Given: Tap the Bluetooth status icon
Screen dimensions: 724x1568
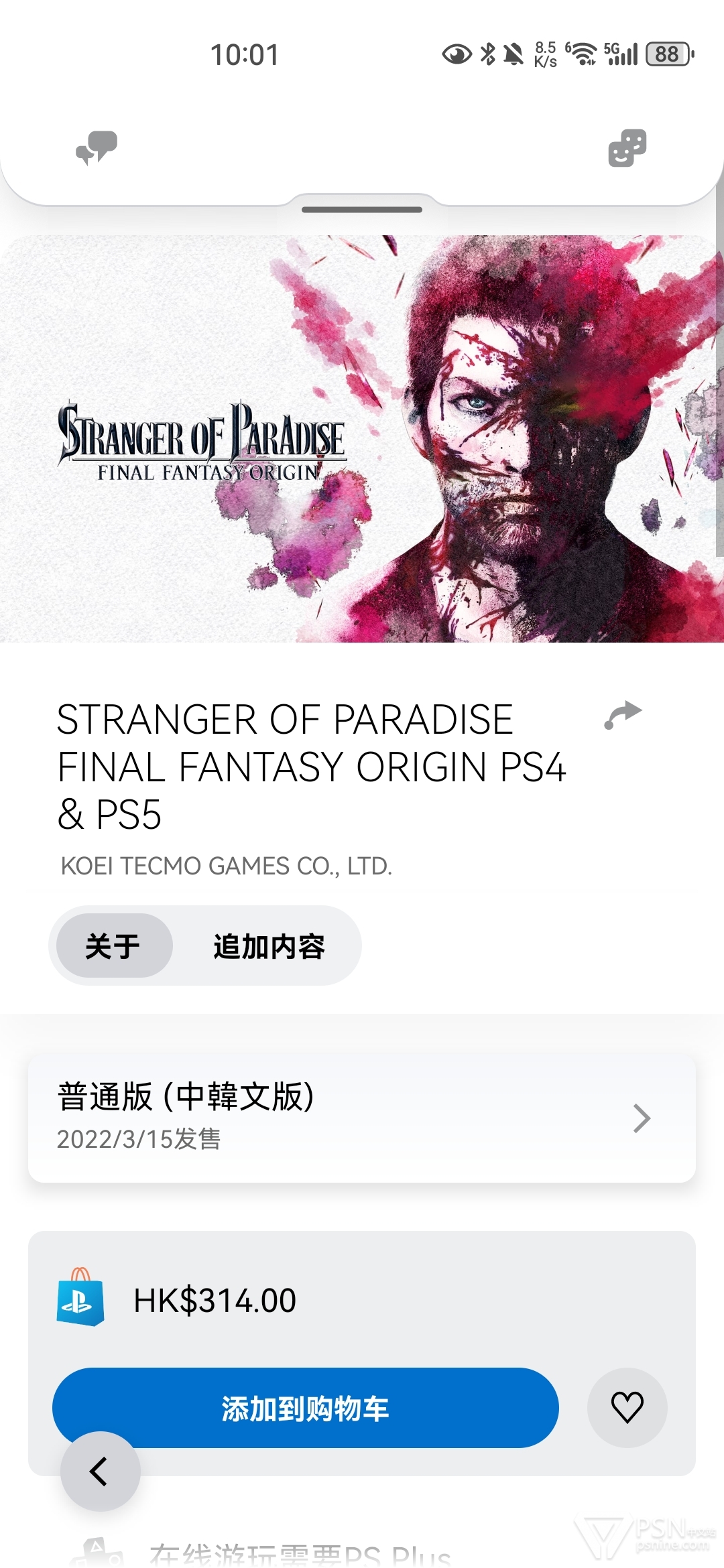Looking at the screenshot, I should (x=488, y=54).
